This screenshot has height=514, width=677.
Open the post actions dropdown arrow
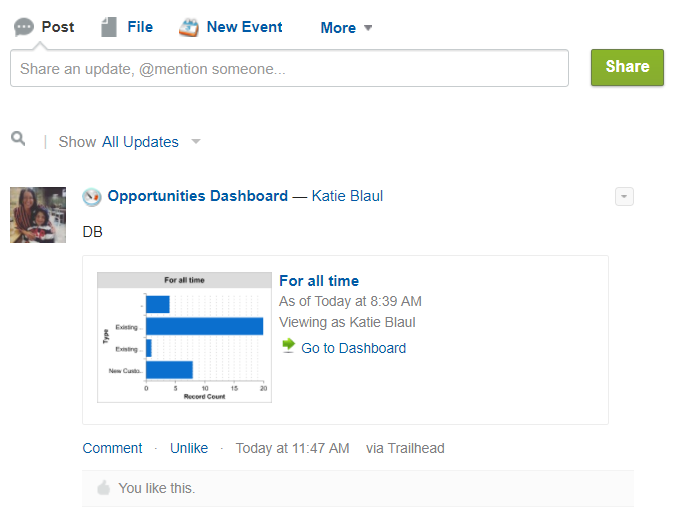click(x=624, y=197)
